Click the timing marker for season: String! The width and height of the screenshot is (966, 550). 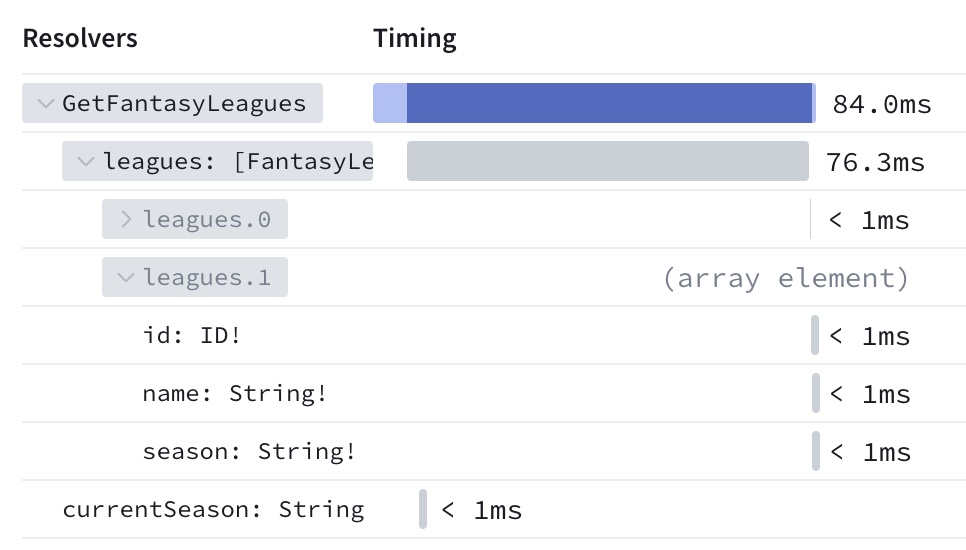[x=816, y=451]
